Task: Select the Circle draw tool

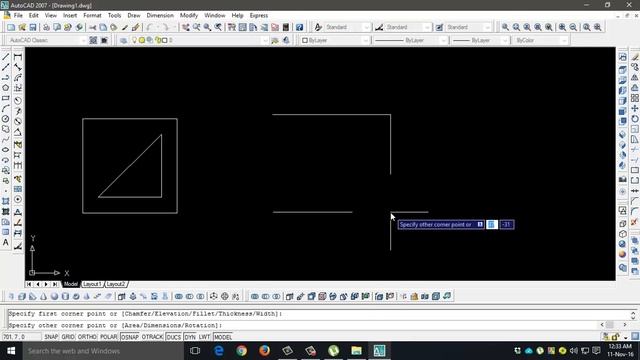Action: click(6, 119)
